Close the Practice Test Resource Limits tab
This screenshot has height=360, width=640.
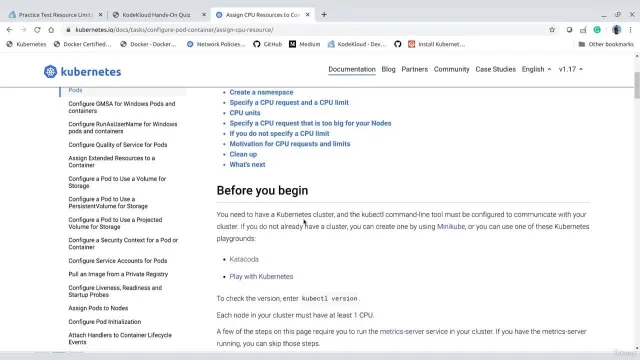pyautogui.click(x=100, y=15)
